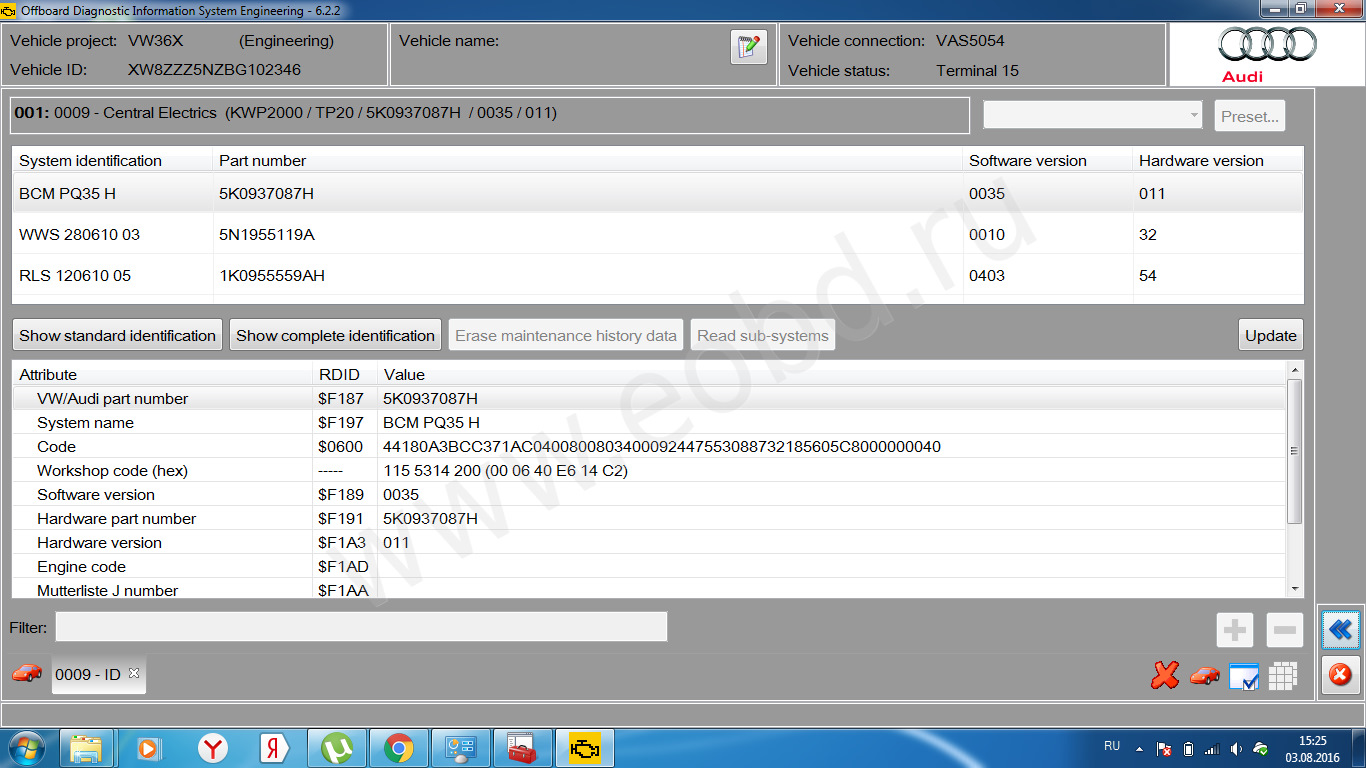
Task: Click the Value column header
Action: 832,374
